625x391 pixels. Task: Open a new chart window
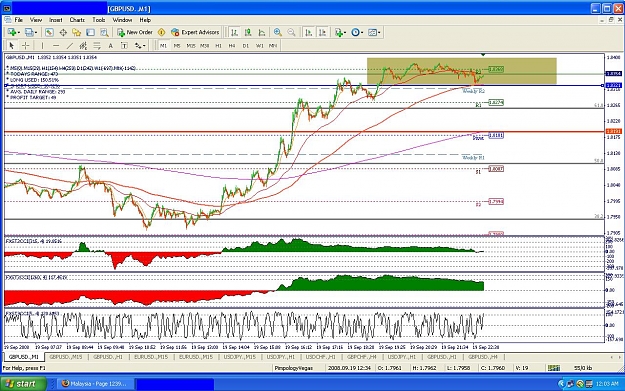(12, 32)
